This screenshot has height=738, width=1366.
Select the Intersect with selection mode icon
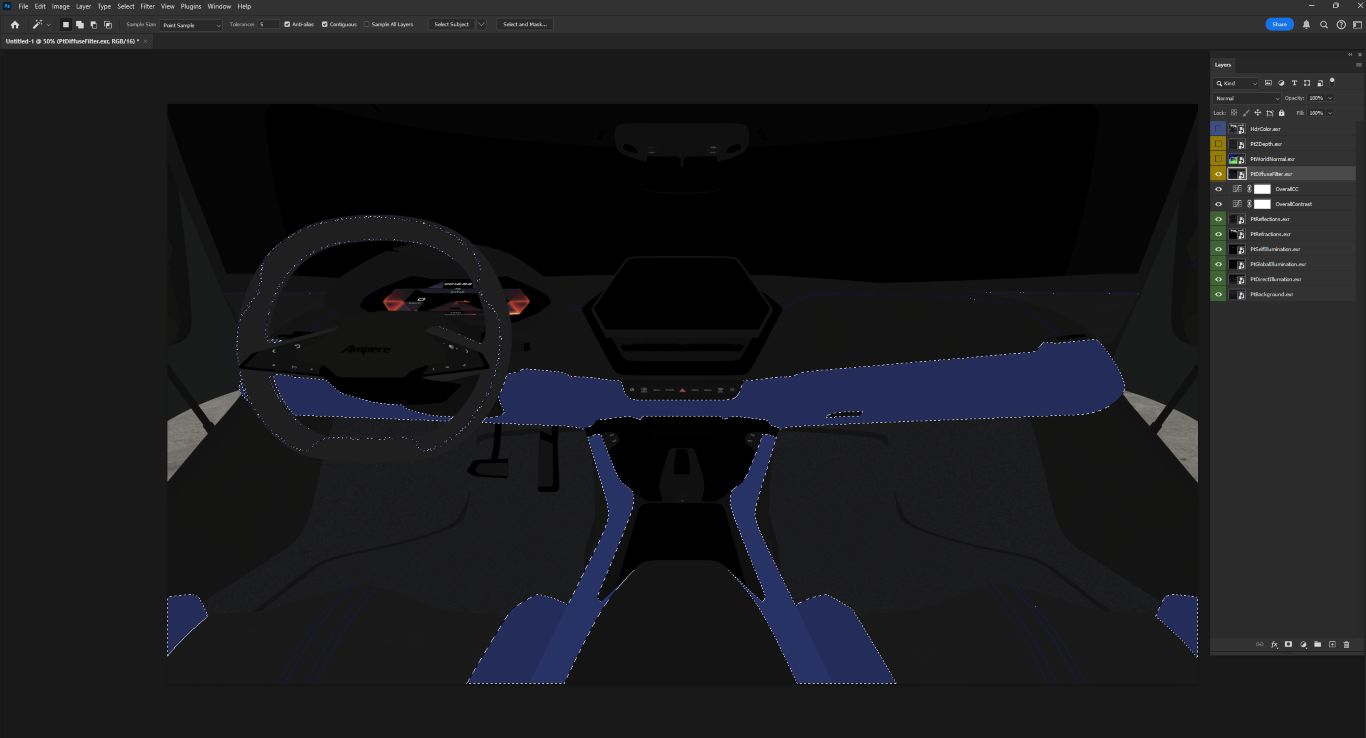(x=107, y=24)
